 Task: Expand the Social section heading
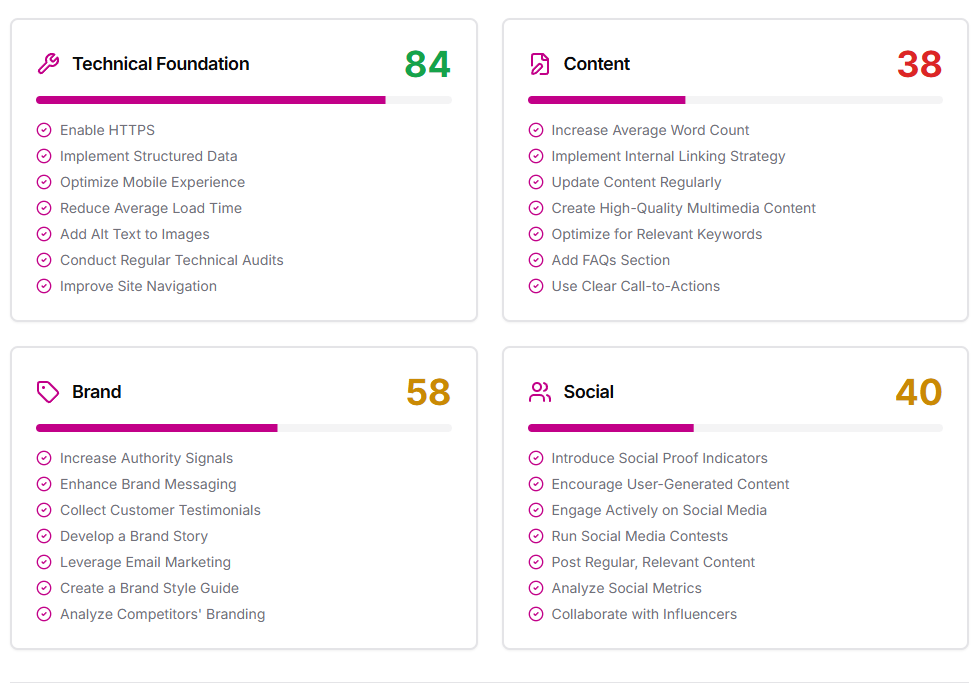(x=589, y=392)
